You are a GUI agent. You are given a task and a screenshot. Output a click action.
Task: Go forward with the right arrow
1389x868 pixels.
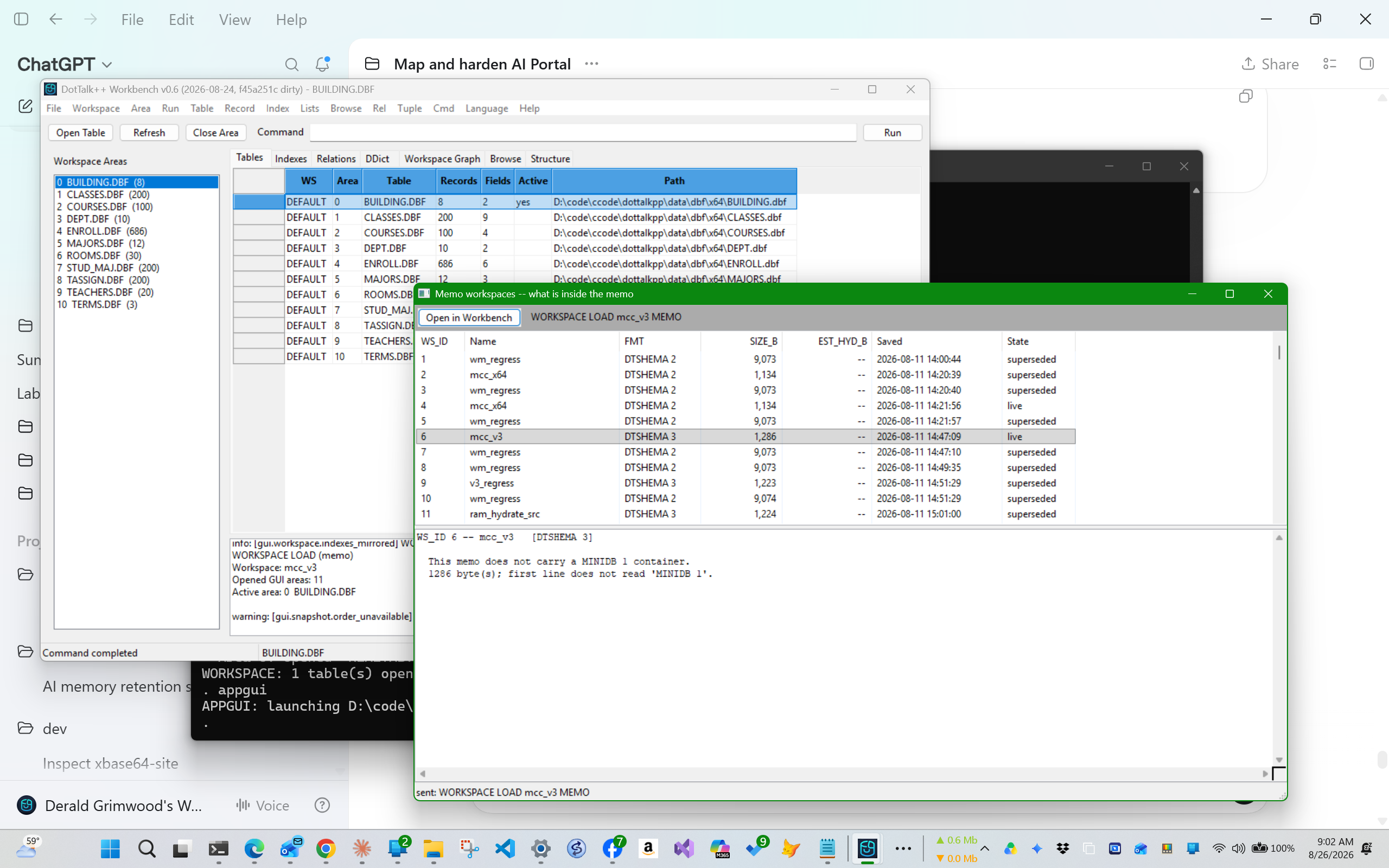point(91,19)
